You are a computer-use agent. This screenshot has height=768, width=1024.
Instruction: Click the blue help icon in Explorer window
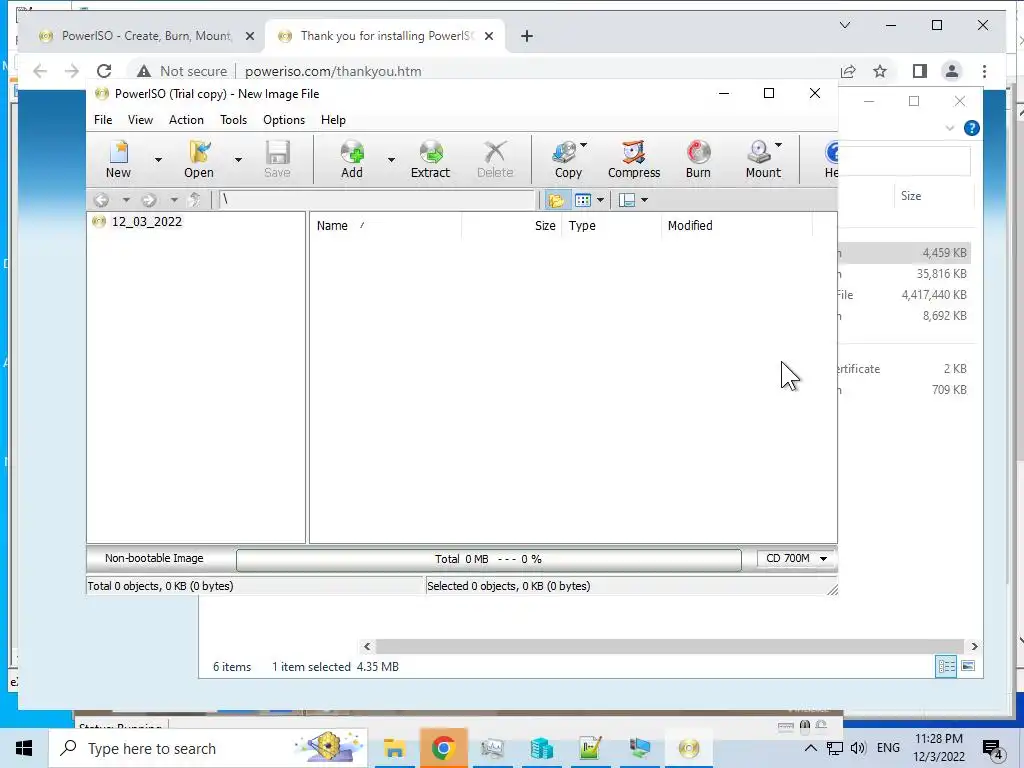[x=971, y=128]
